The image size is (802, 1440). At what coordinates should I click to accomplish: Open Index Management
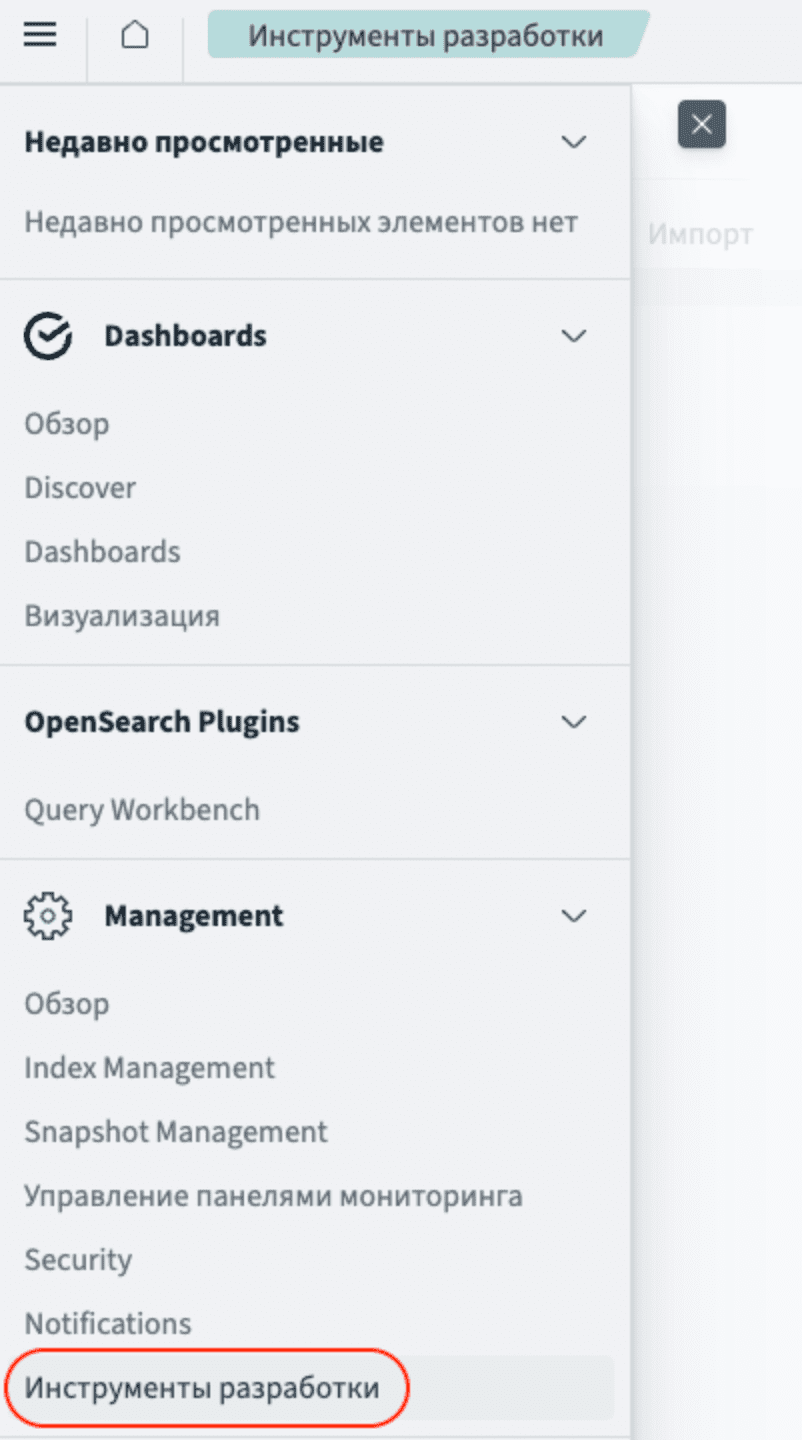[x=149, y=1068]
